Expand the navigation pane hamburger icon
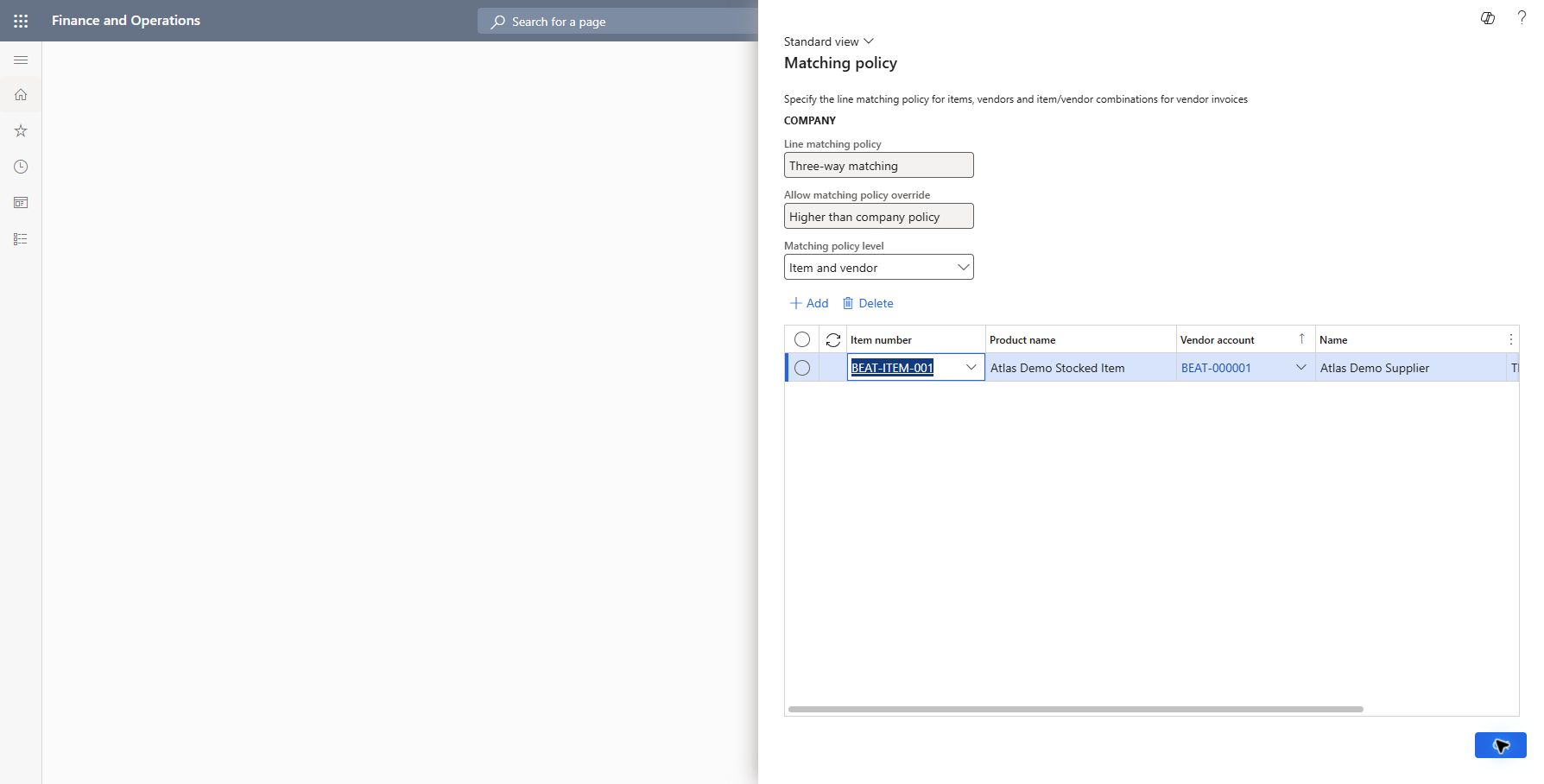 click(21, 60)
